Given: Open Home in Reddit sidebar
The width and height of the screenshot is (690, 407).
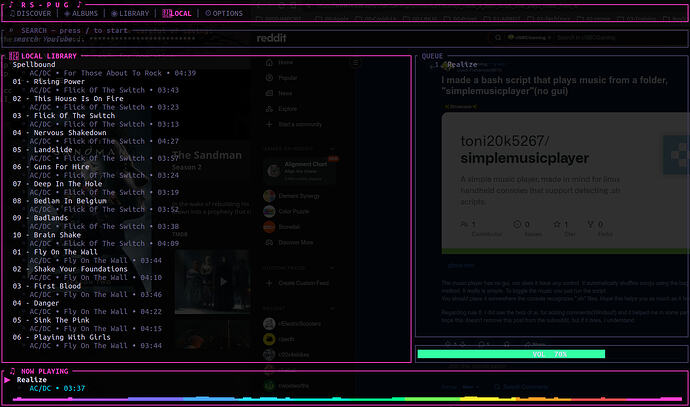Looking at the screenshot, I should click(x=279, y=62).
